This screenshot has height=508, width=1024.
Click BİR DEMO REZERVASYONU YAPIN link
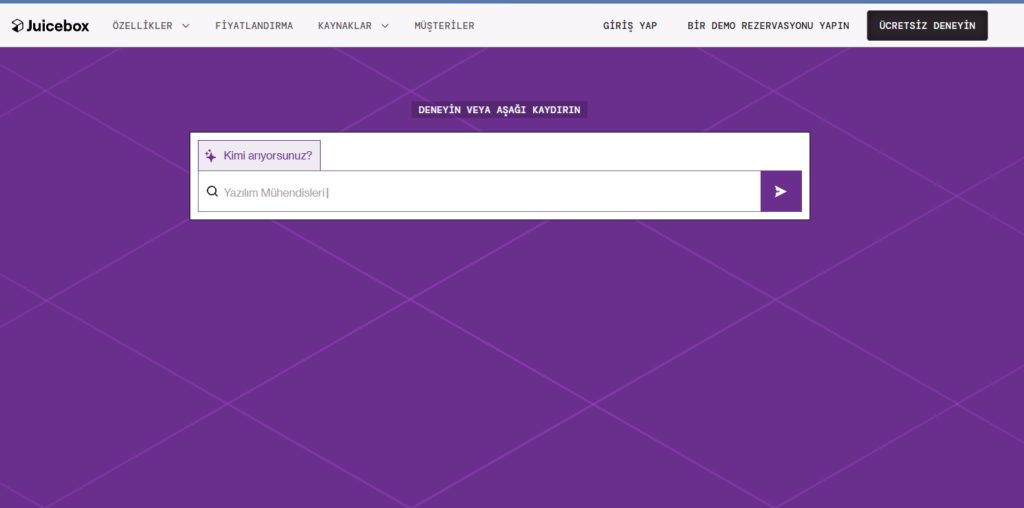click(x=768, y=26)
